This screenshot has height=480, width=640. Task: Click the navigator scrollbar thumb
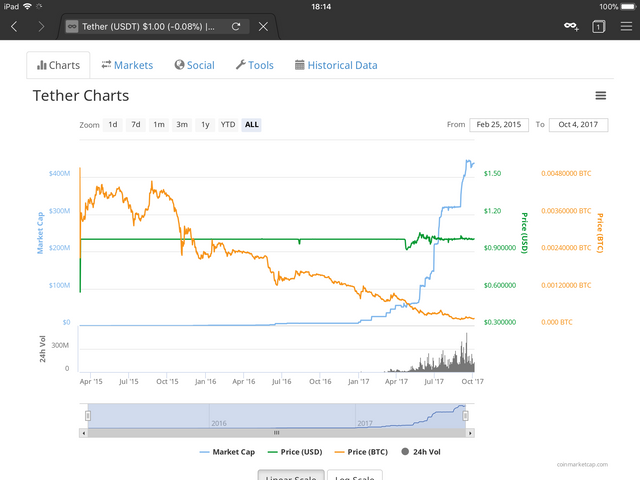coord(277,433)
